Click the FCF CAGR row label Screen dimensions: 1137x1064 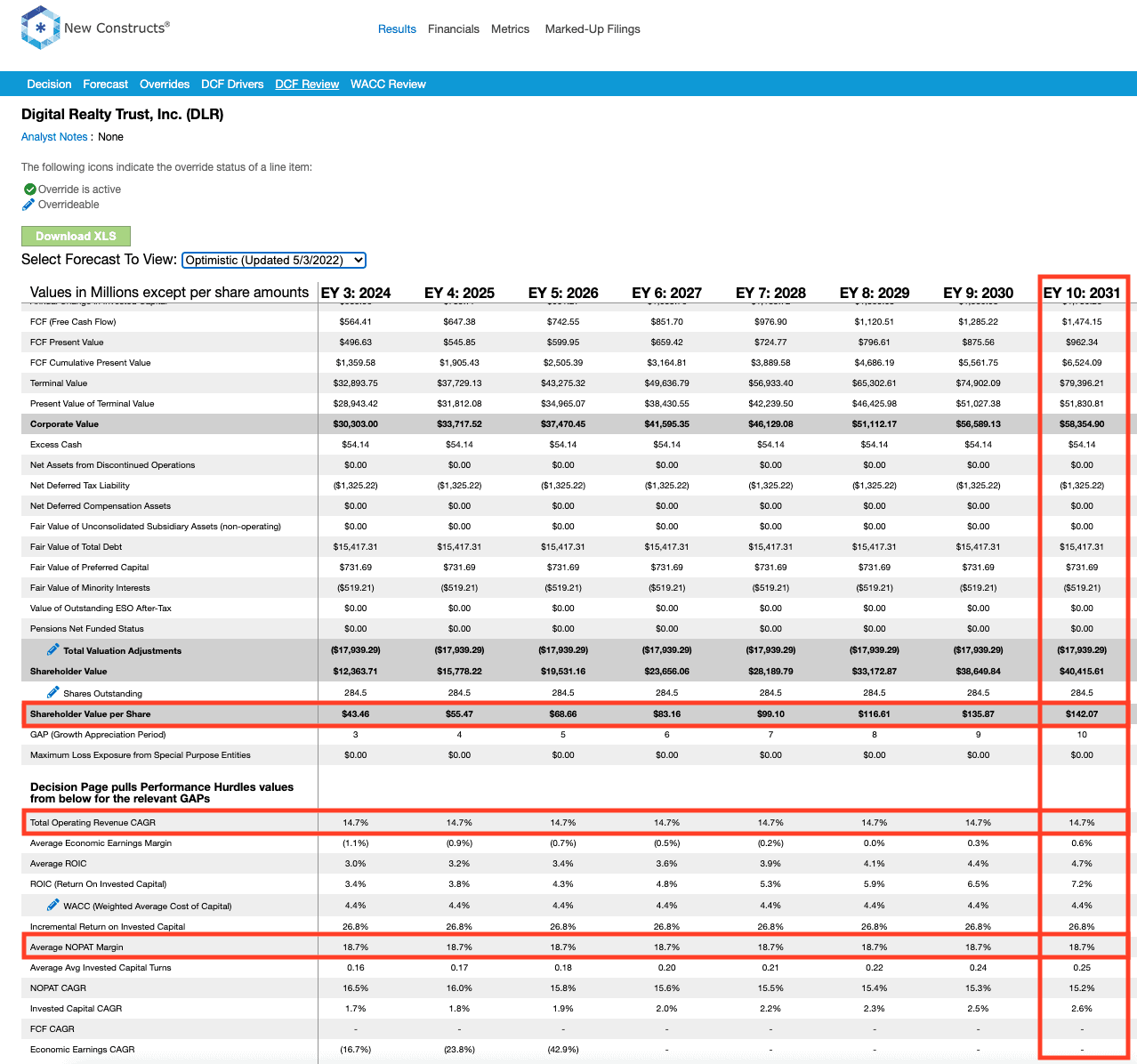(52, 1029)
